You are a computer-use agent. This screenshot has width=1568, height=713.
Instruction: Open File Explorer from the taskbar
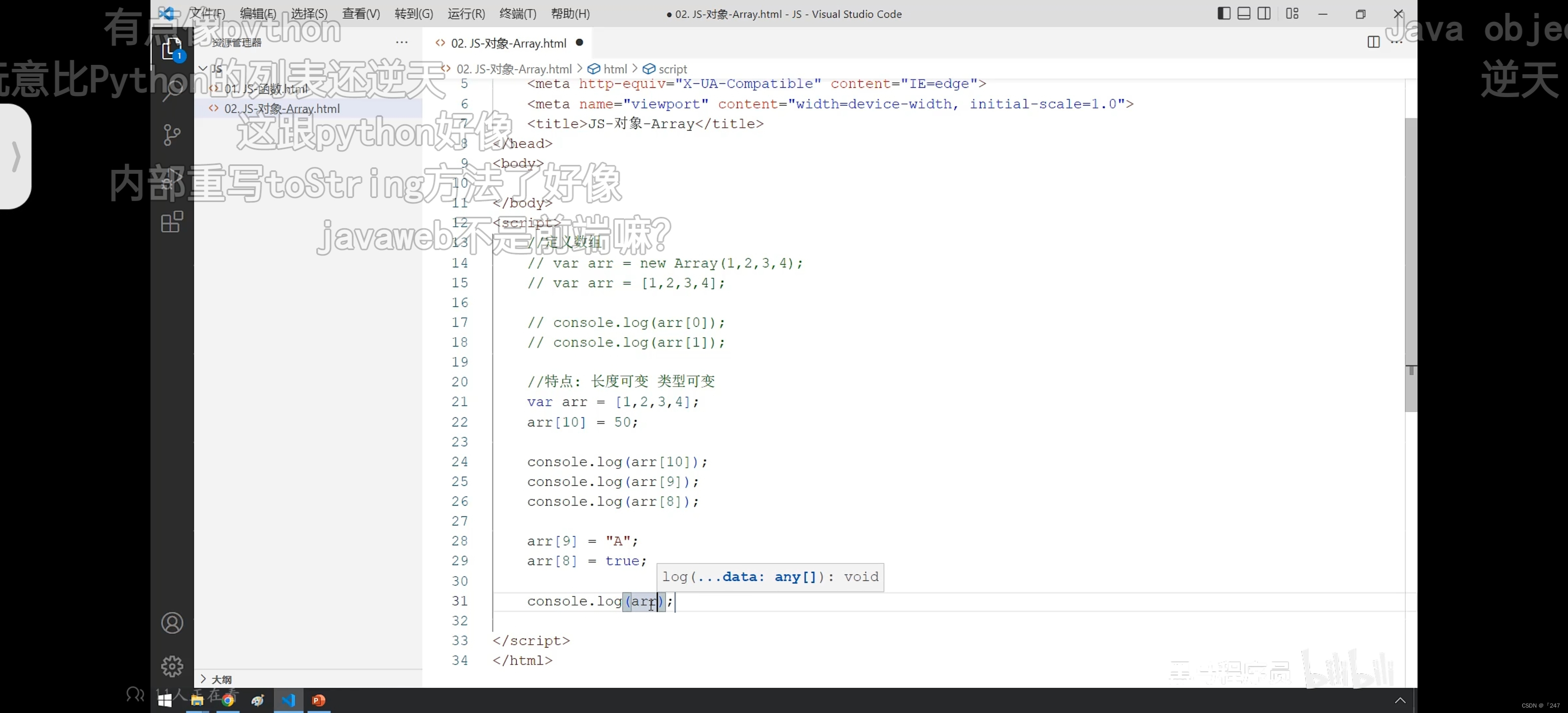tap(196, 700)
